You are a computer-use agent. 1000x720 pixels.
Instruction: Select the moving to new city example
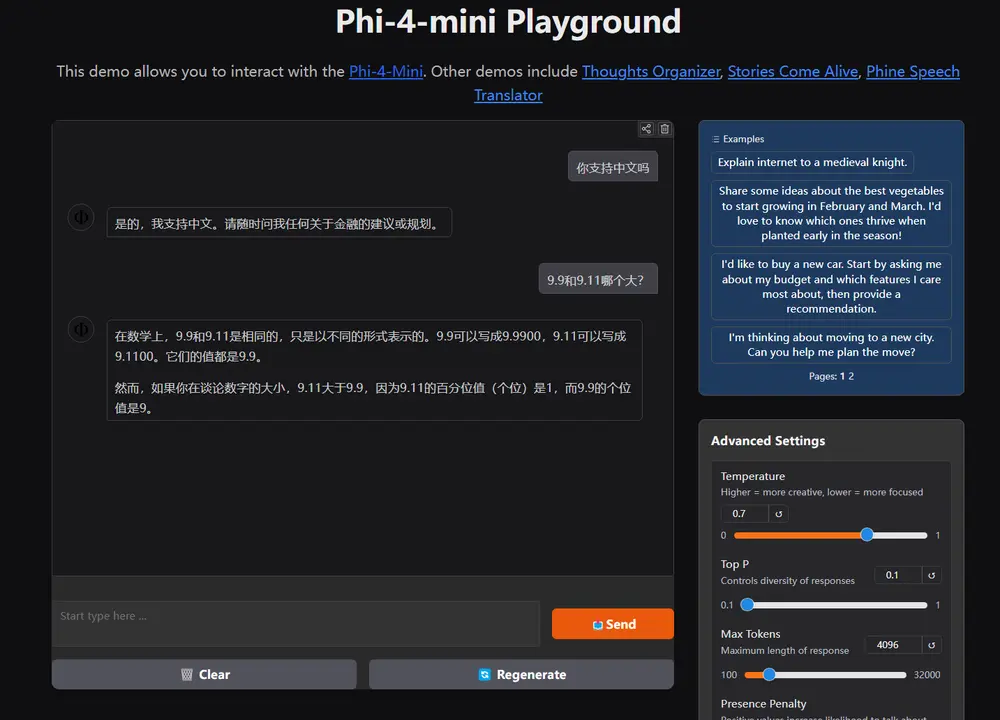click(831, 344)
